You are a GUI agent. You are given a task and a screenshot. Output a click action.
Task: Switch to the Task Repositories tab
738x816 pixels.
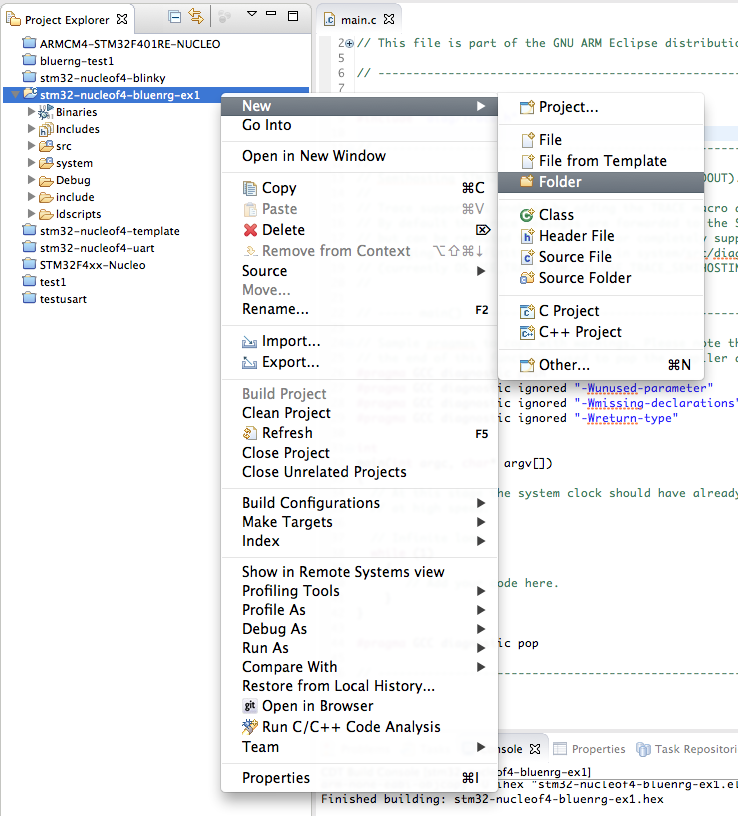point(688,749)
